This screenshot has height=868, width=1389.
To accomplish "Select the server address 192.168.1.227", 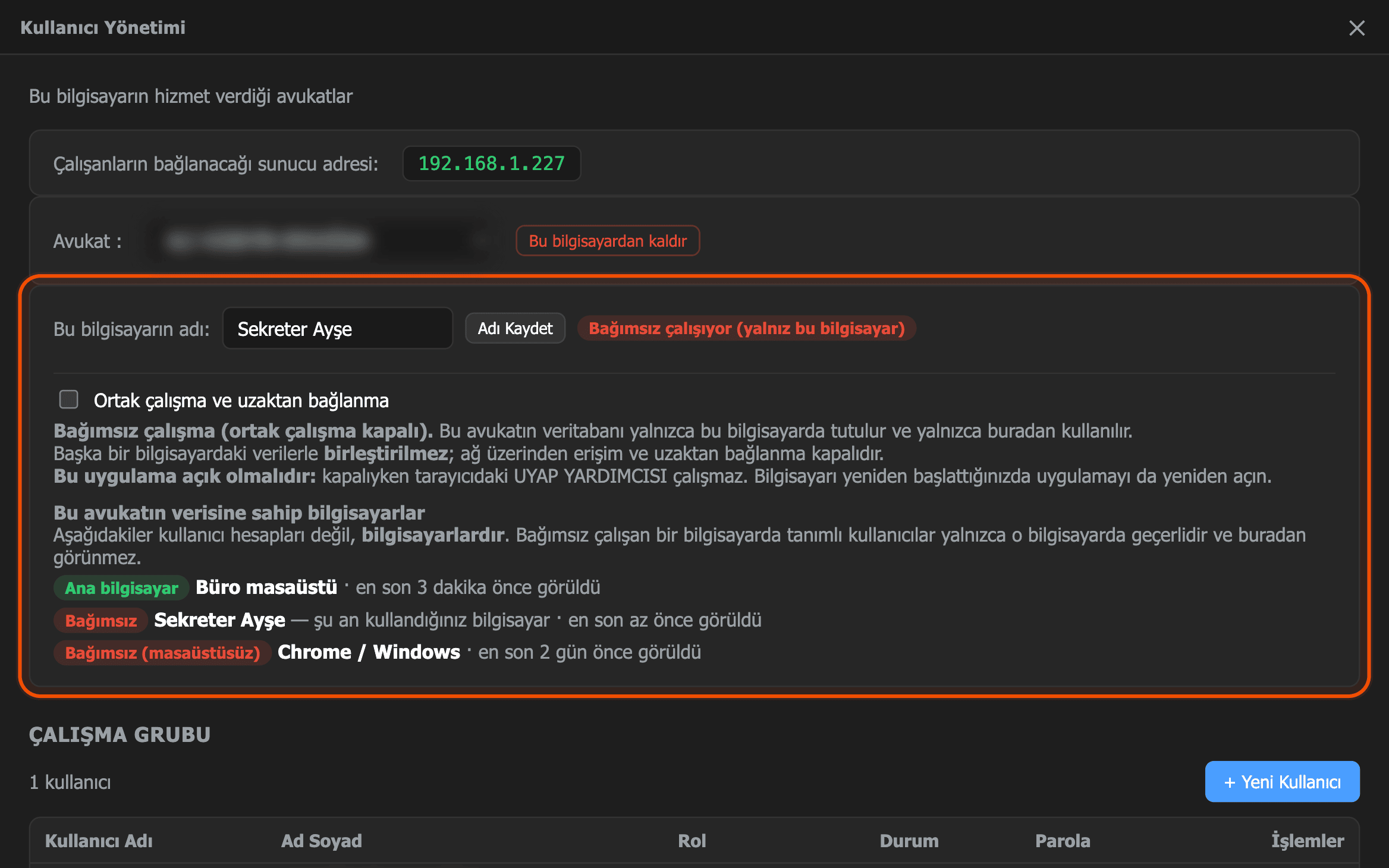I will (x=492, y=163).
